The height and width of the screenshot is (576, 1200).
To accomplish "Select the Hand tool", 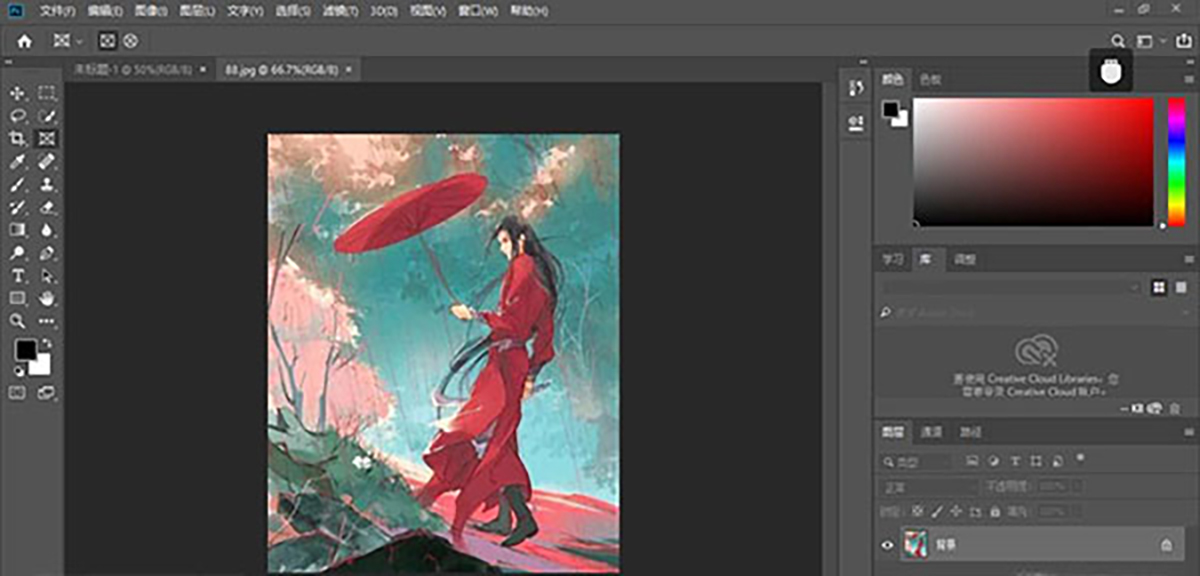I will [x=47, y=298].
